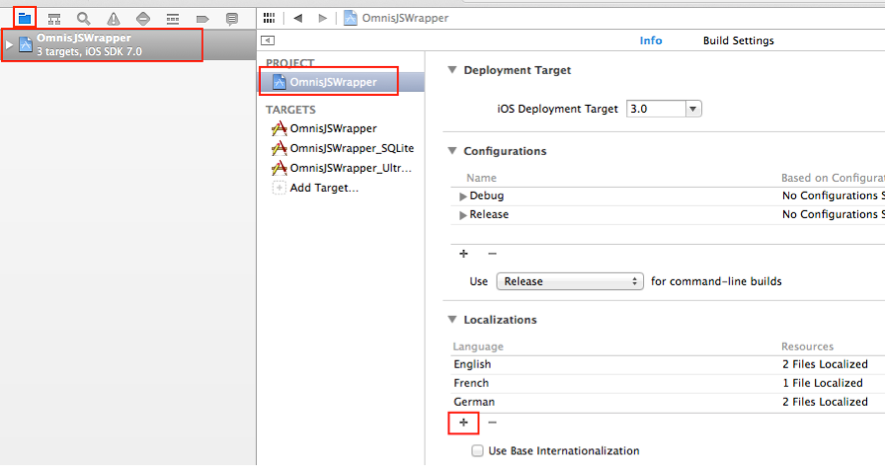886x466 pixels.
Task: Open the Symbol navigator icon
Action: pyautogui.click(x=54, y=19)
